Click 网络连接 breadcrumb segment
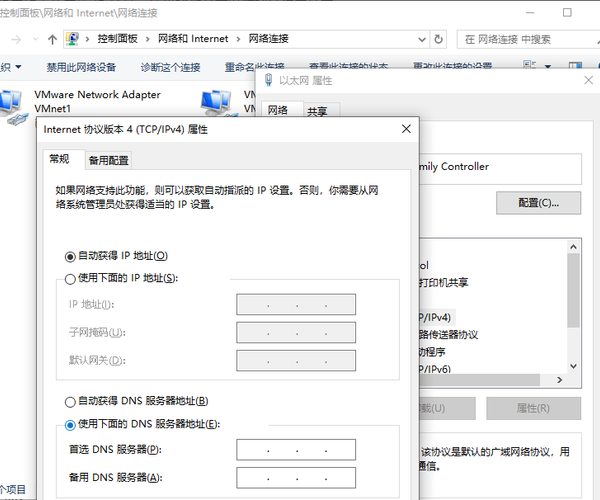This screenshot has height=500, width=600. pos(269,39)
